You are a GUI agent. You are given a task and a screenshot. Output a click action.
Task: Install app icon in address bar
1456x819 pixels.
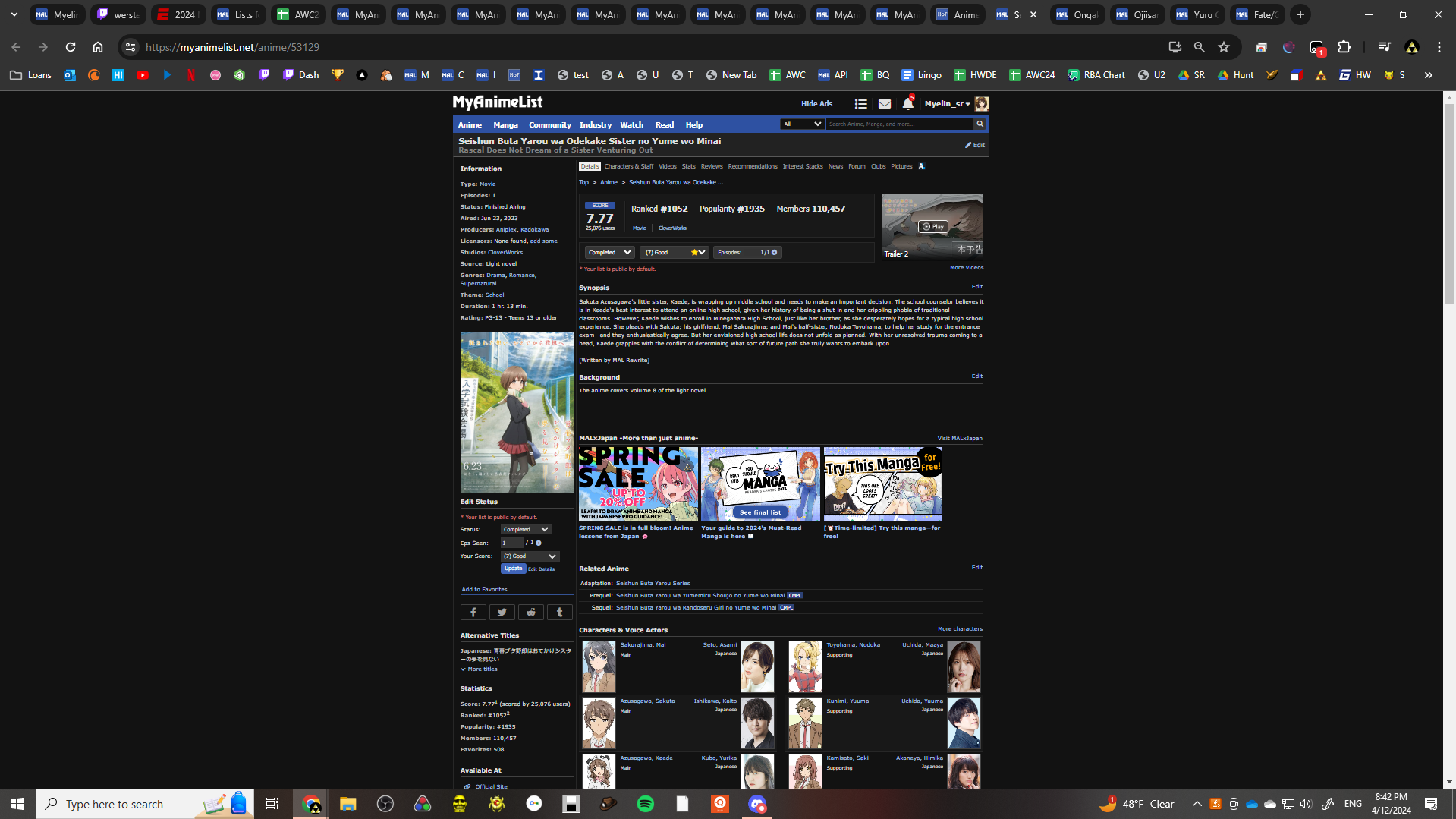click(1175, 47)
